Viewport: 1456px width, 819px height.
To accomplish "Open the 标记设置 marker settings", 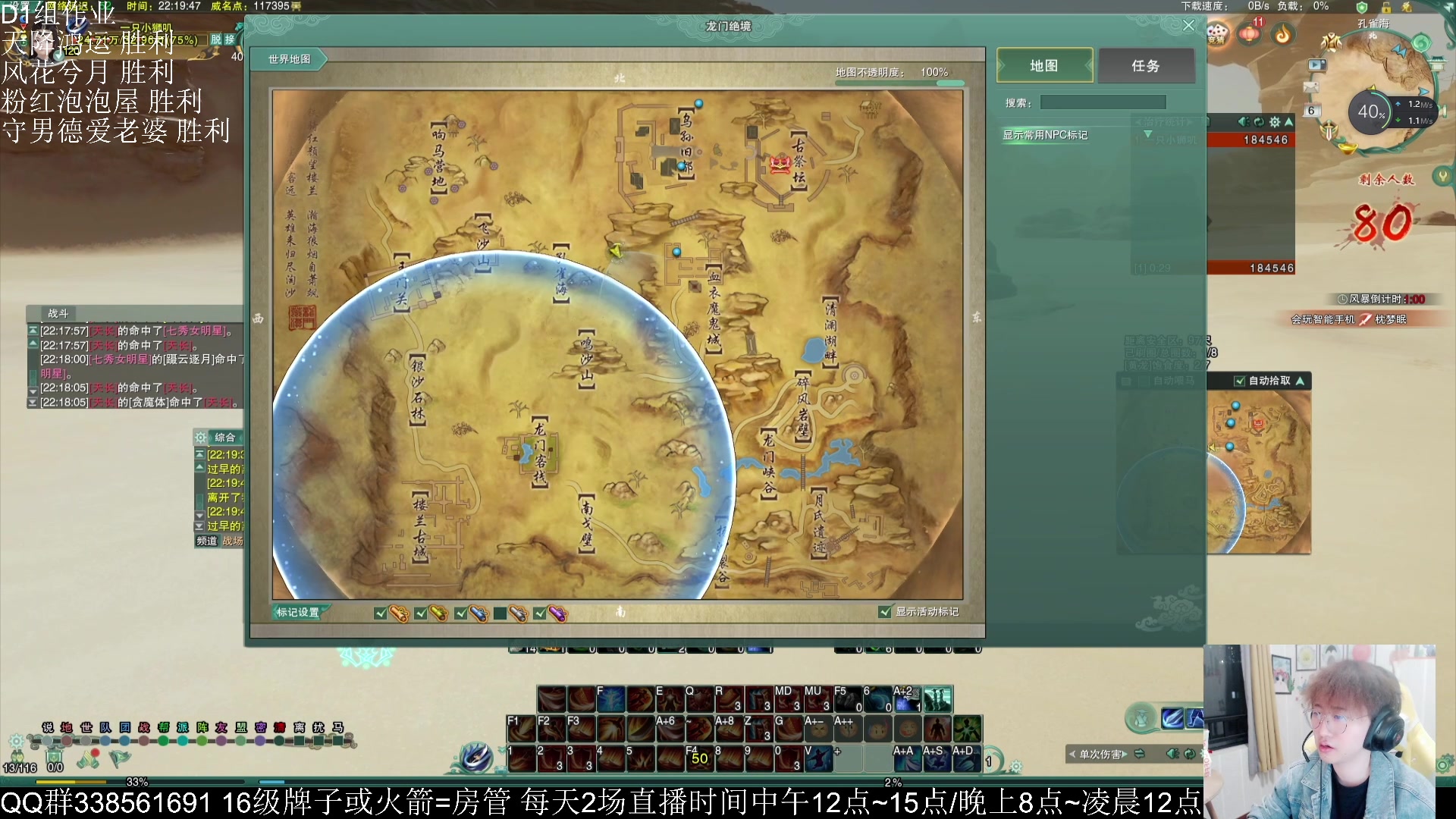I will tap(298, 612).
